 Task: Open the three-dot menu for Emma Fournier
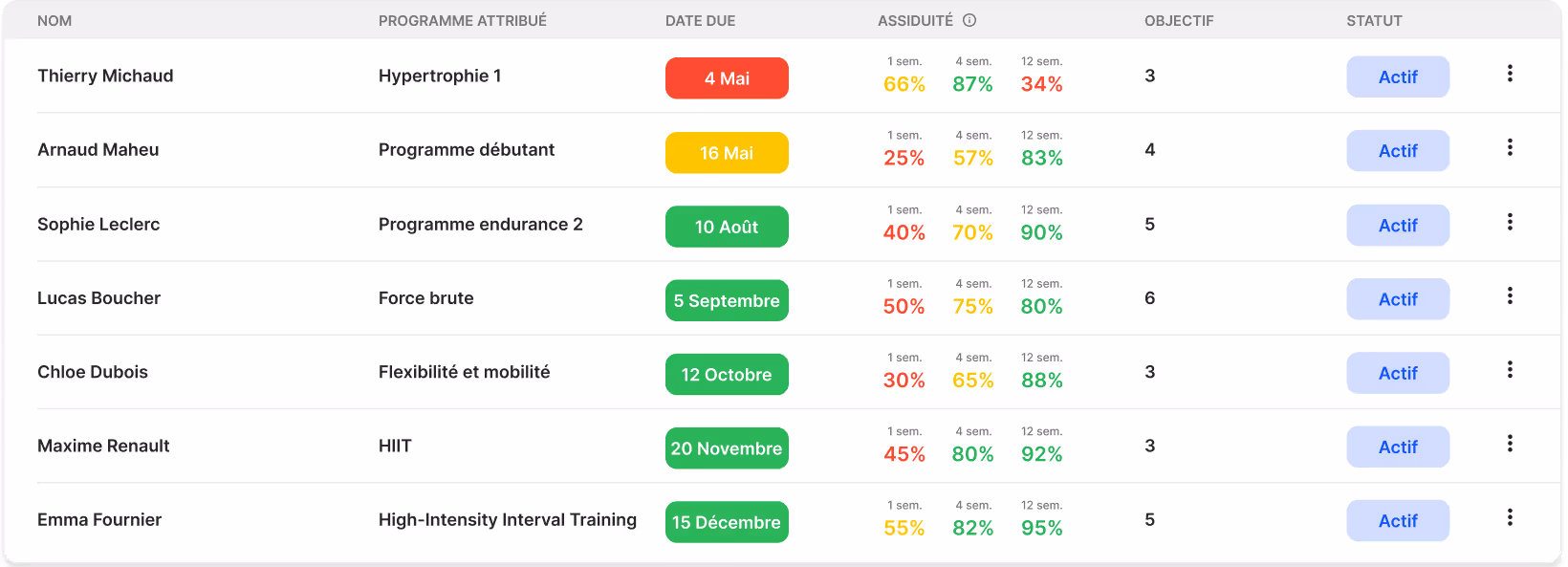1510,517
